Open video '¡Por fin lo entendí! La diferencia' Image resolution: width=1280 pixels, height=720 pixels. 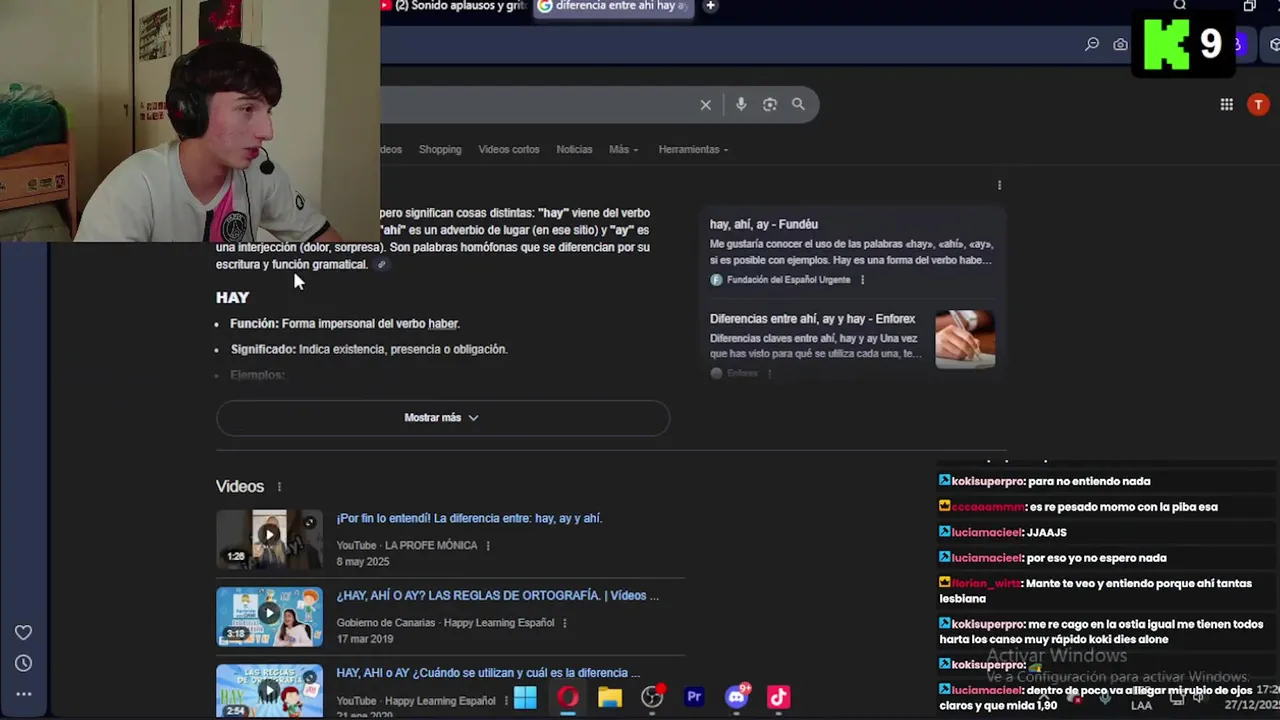[x=469, y=519]
